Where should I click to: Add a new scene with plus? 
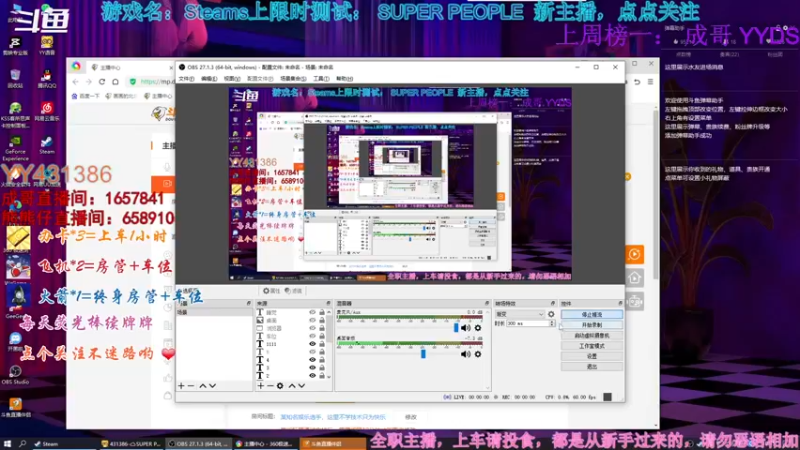[x=181, y=386]
